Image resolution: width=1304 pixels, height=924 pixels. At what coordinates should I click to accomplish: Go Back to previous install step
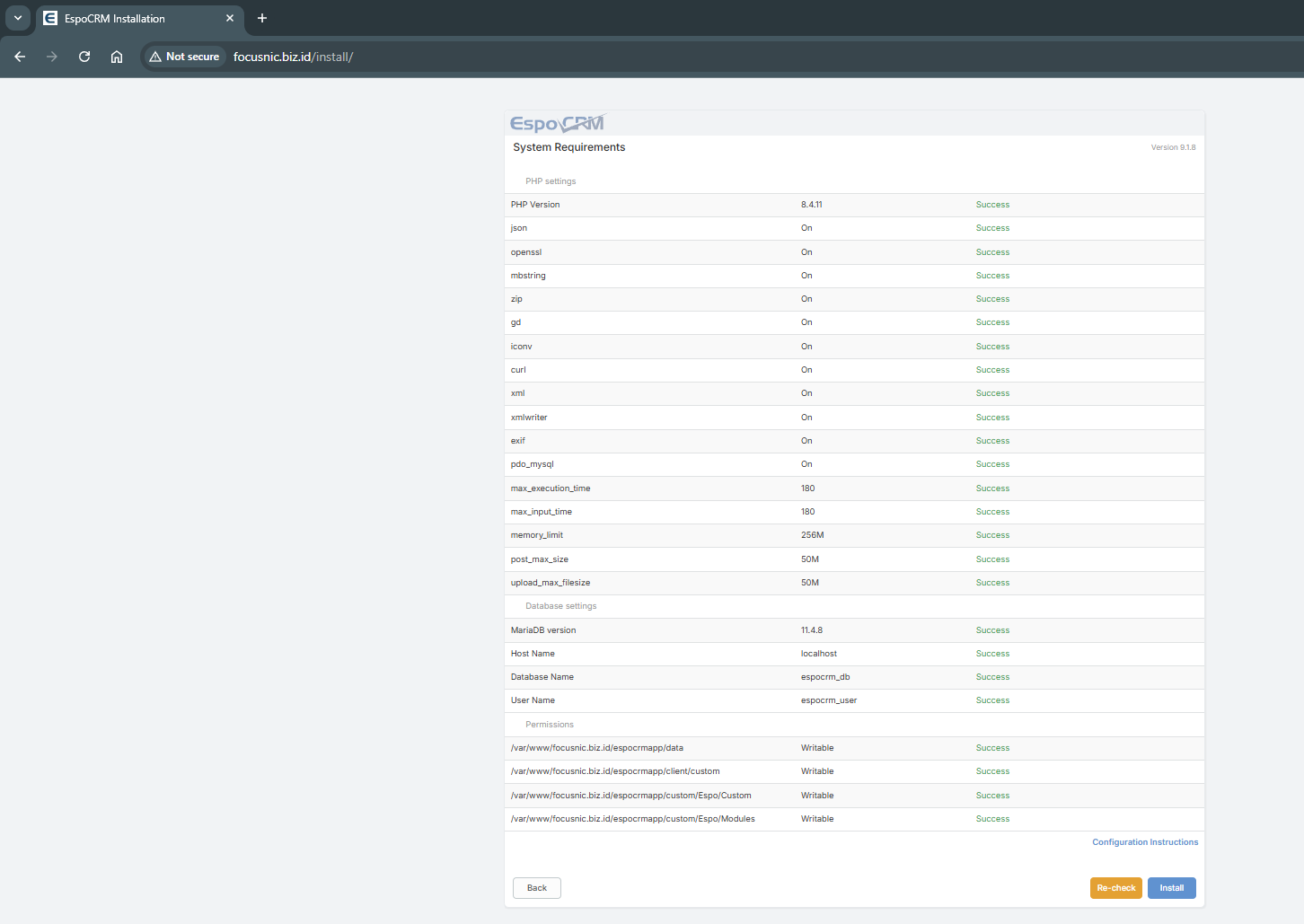(x=537, y=888)
